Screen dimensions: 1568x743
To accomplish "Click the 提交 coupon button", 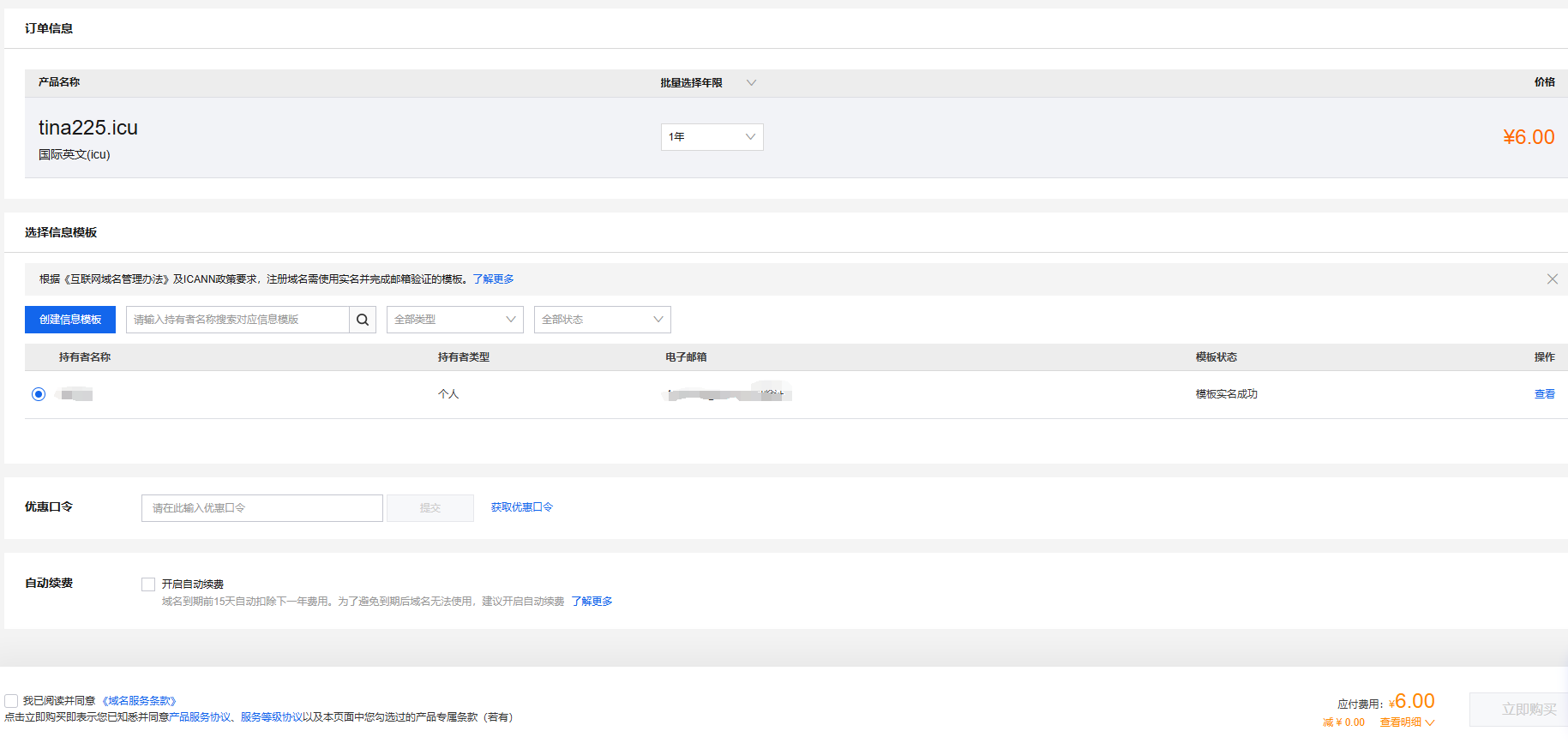I will (x=430, y=508).
